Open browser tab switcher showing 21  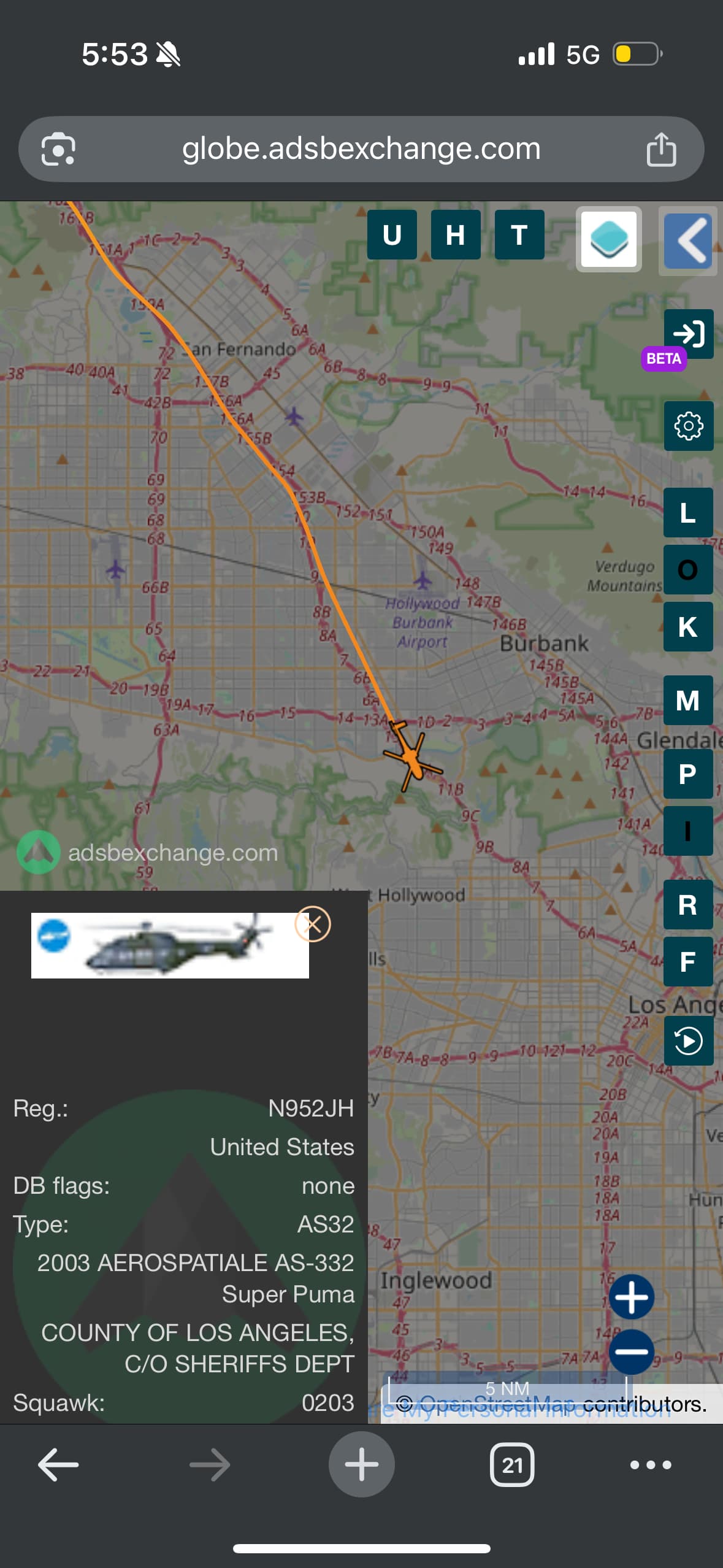(512, 1465)
